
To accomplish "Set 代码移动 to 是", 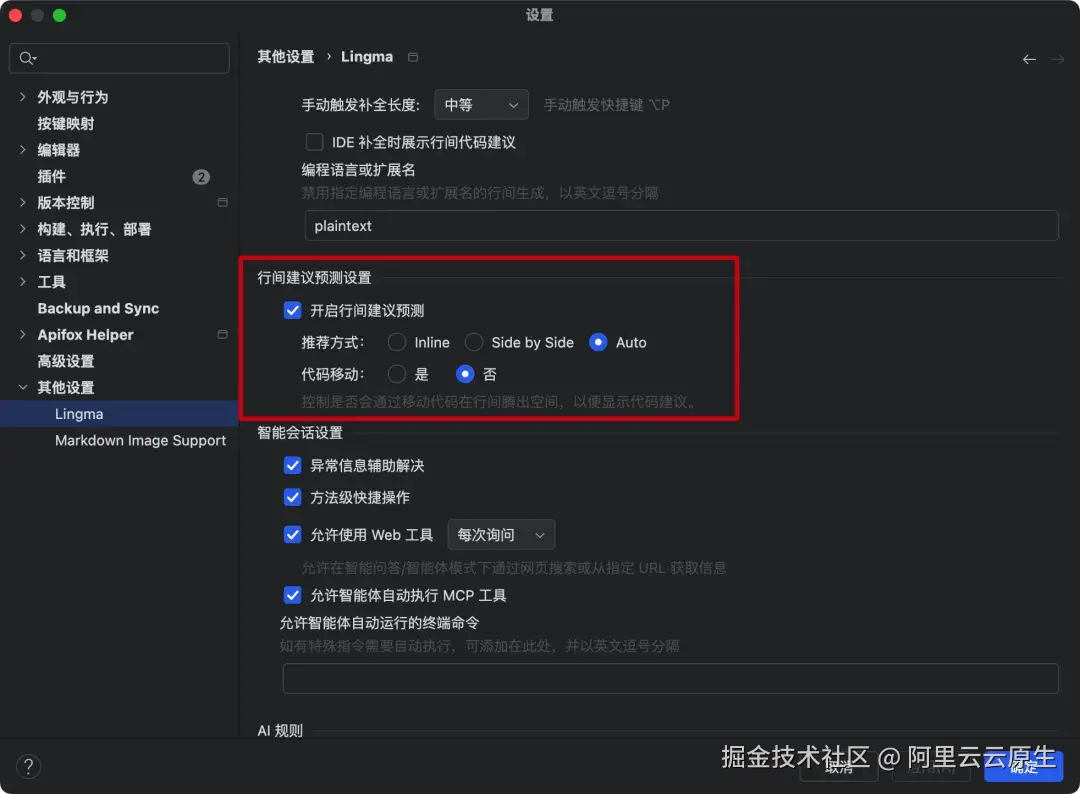I will coord(396,374).
